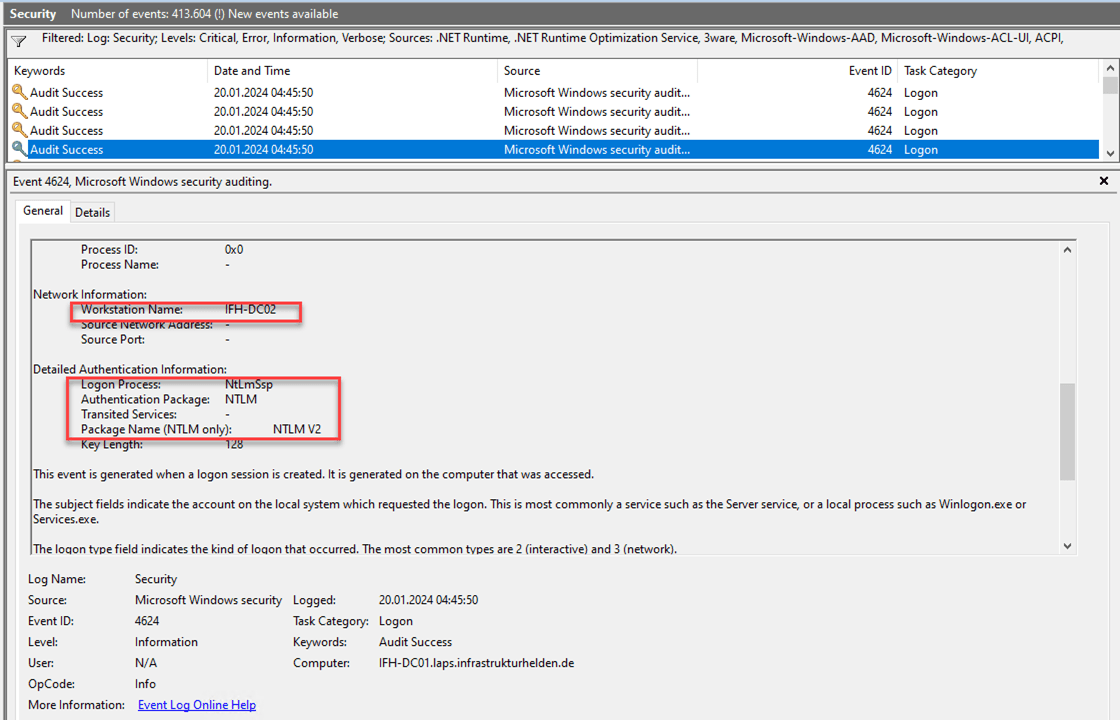Viewport: 1120px width, 720px height.
Task: Click the Detailed Authentication Information heading
Action: 130,369
